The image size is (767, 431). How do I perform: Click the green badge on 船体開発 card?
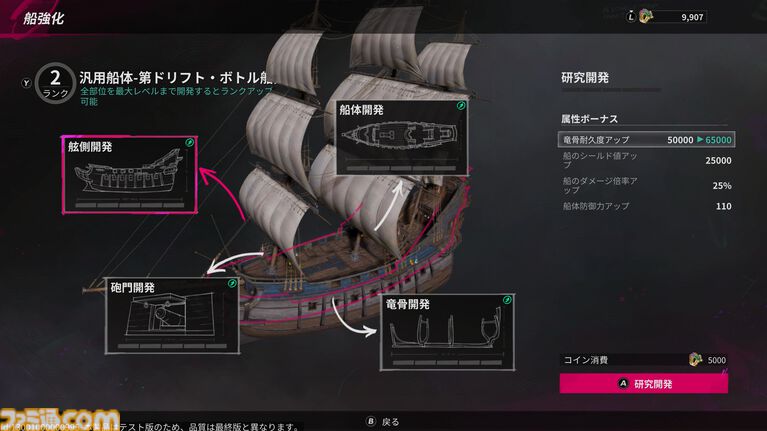461,106
